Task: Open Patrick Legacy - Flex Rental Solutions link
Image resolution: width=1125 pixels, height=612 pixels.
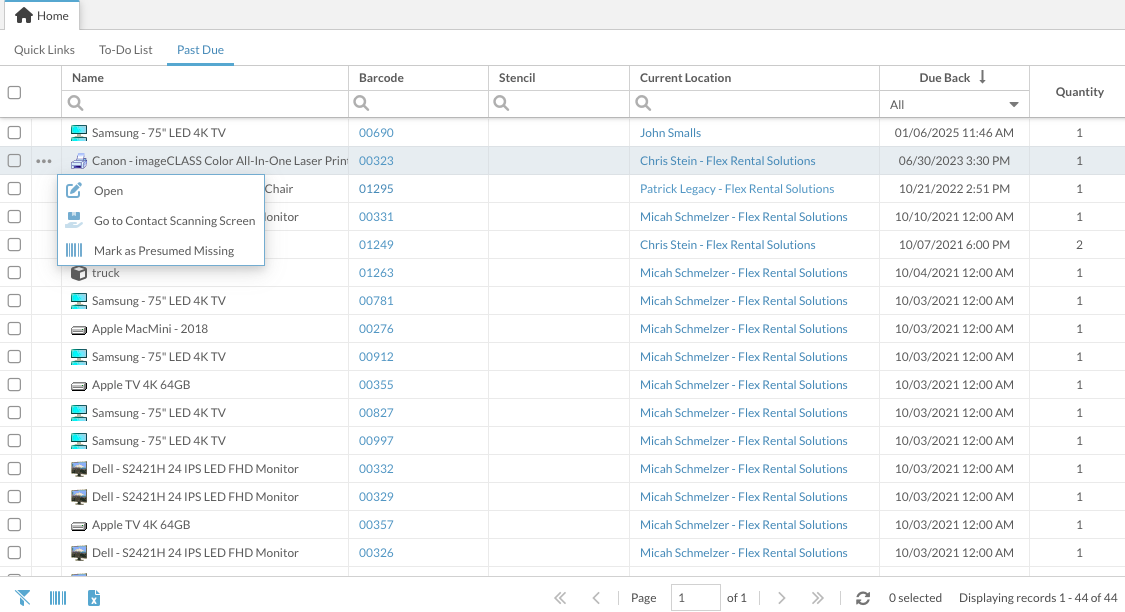Action: 737,189
